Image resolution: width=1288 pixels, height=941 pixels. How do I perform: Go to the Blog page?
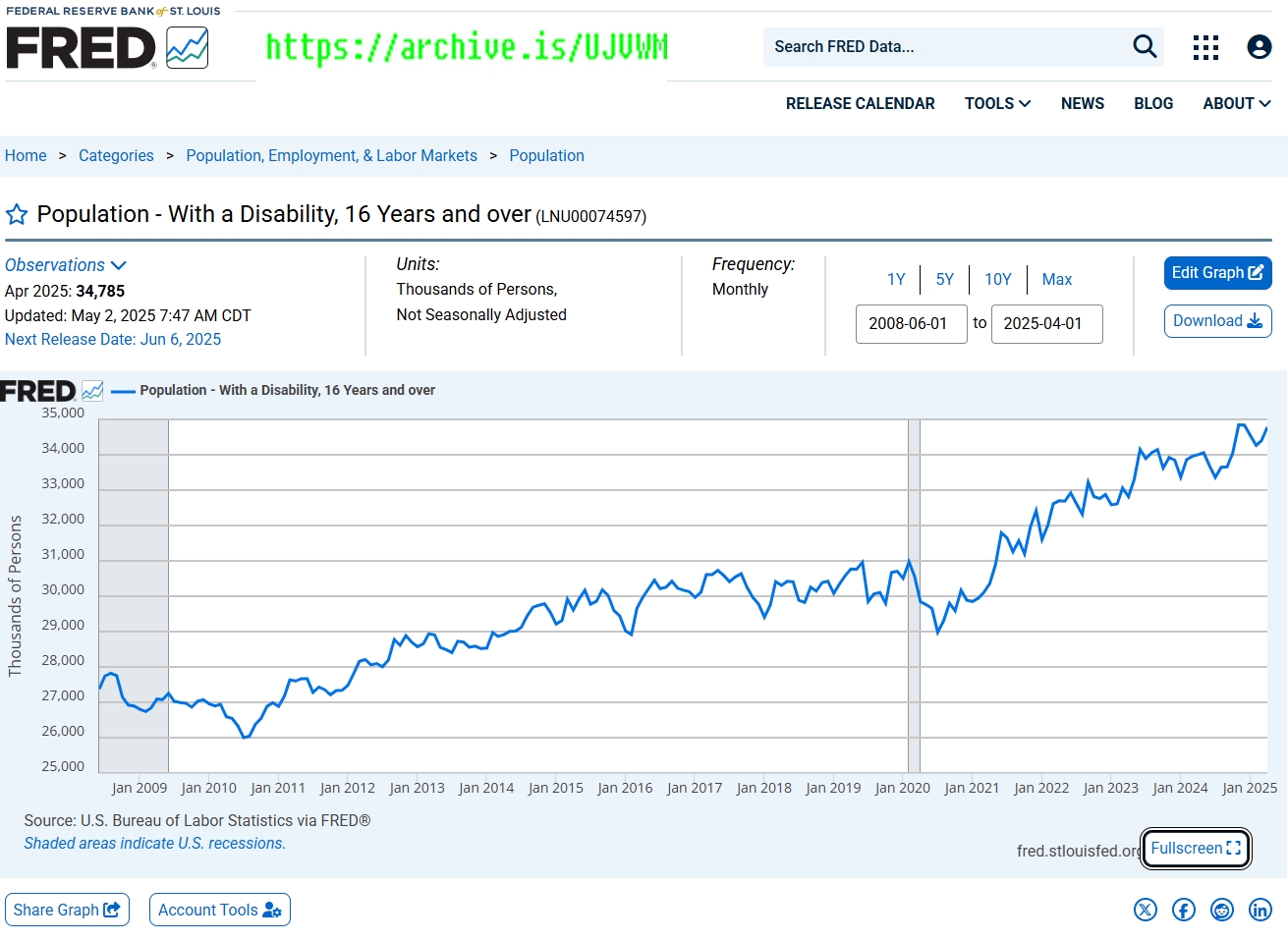pyautogui.click(x=1153, y=103)
